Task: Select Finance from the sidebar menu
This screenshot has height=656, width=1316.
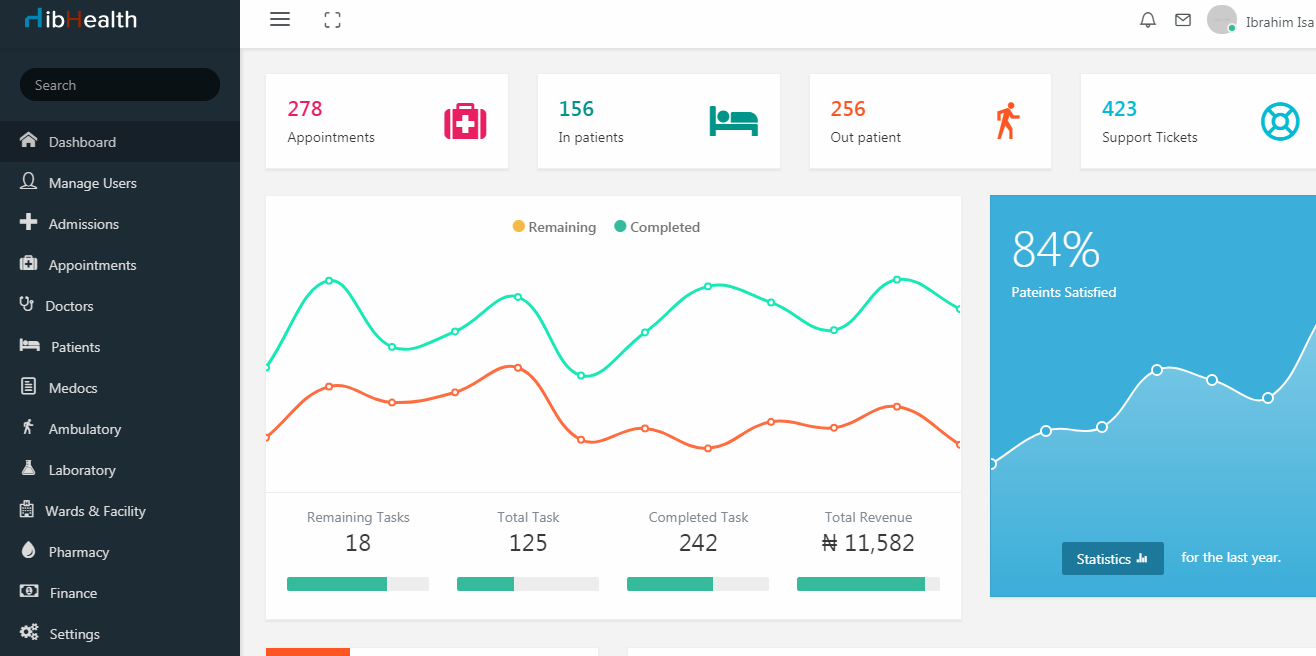Action: pos(70,592)
